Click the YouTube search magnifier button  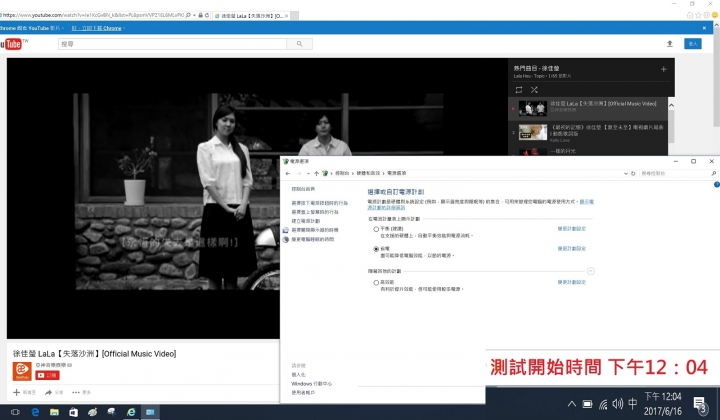[x=299, y=44]
